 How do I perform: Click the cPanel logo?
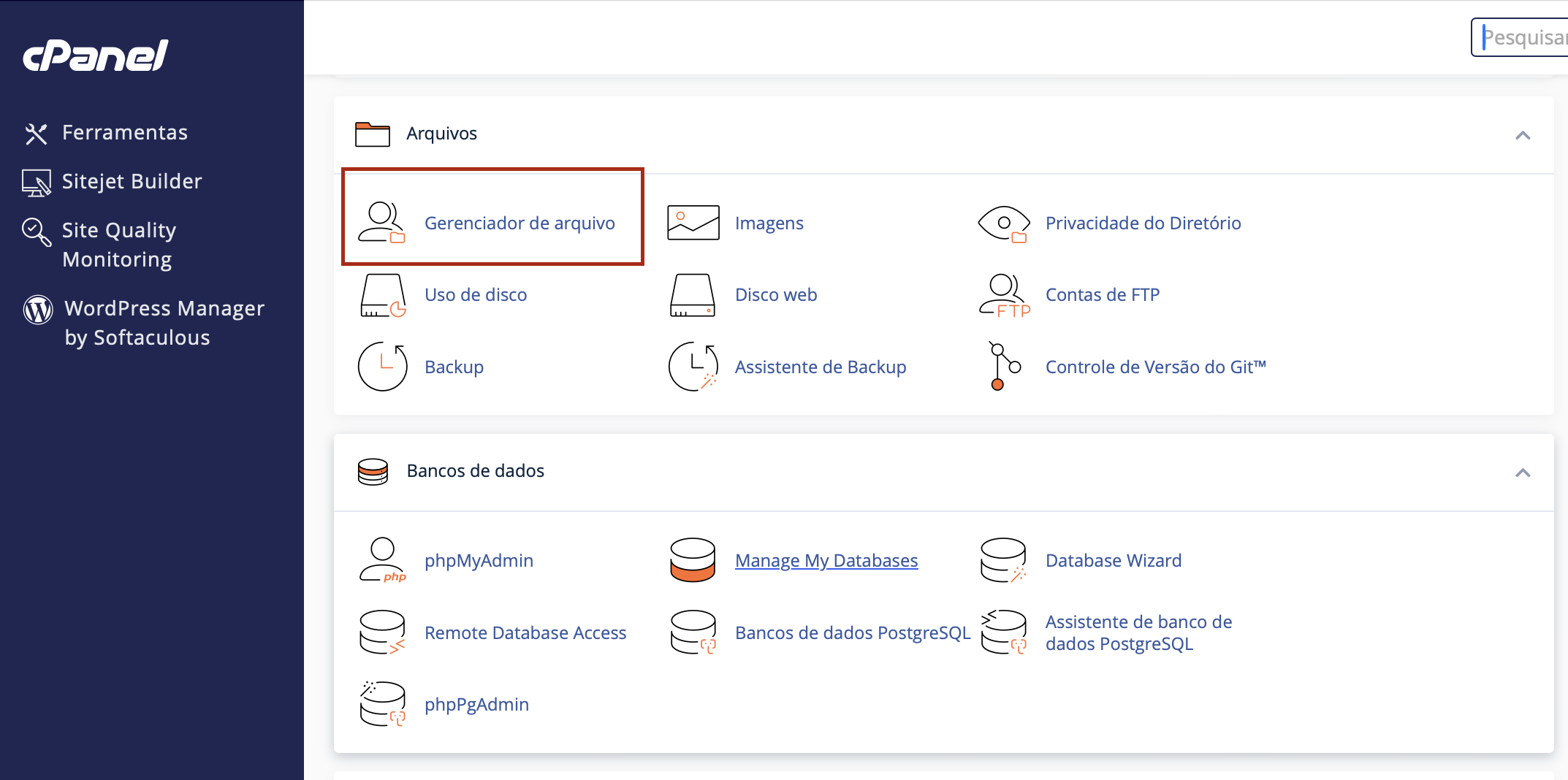(x=96, y=56)
